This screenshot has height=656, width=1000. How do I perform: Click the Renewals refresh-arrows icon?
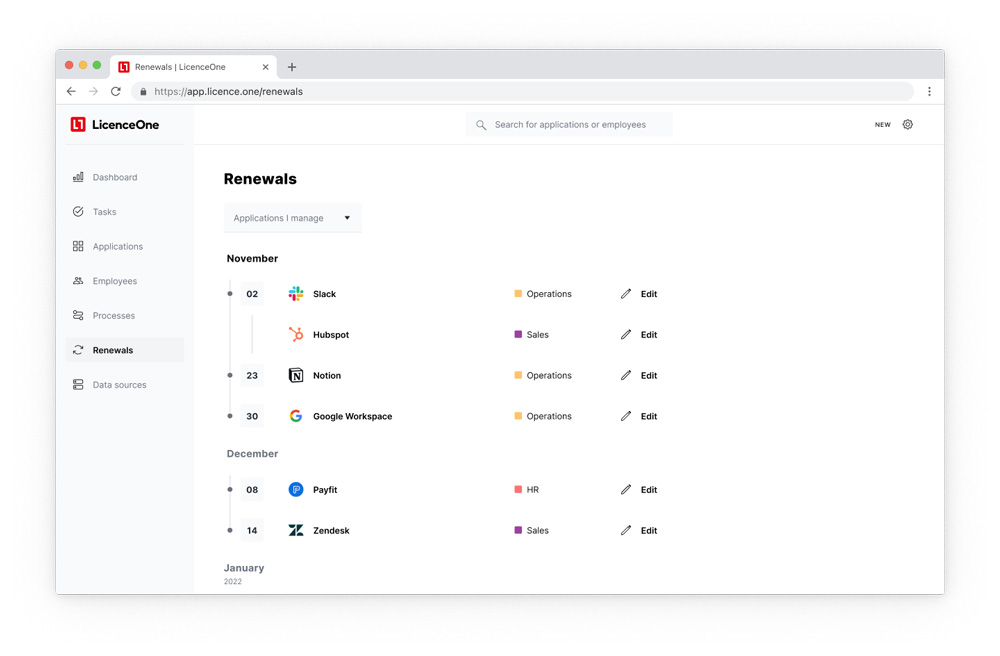78,350
